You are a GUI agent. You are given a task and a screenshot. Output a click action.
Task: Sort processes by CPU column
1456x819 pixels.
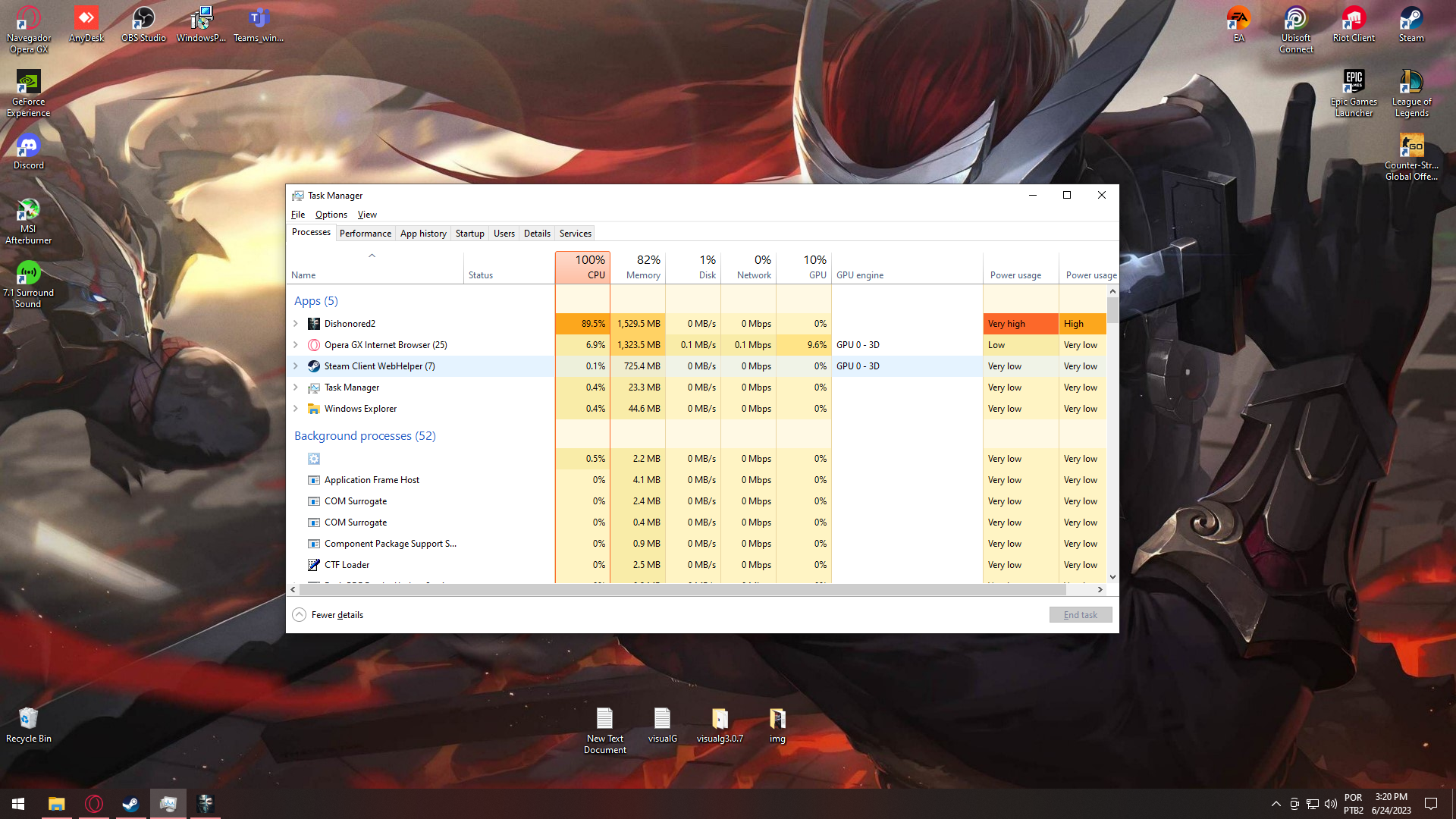click(582, 268)
